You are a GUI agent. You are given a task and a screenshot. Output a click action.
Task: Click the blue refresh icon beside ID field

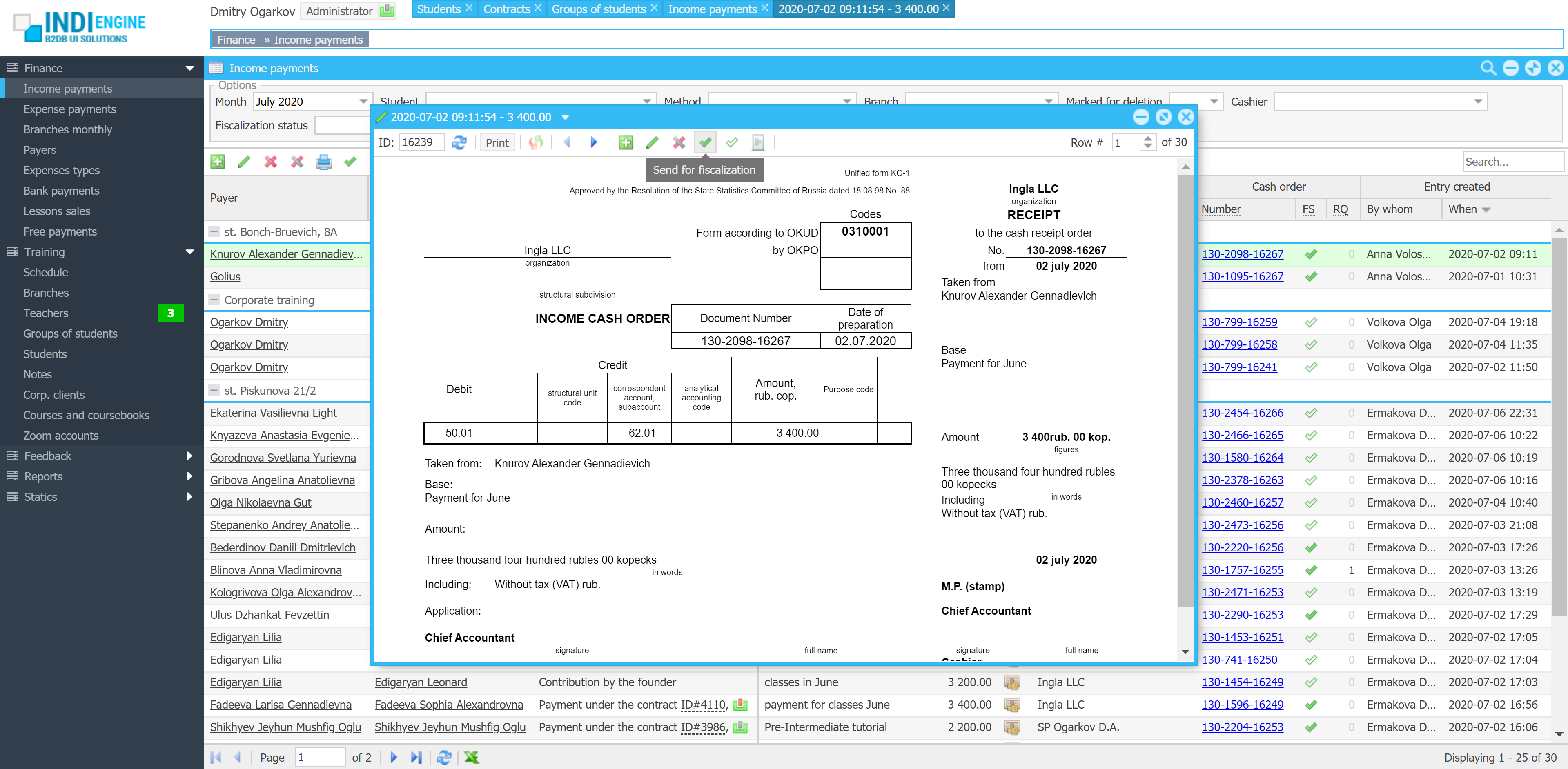coord(459,142)
